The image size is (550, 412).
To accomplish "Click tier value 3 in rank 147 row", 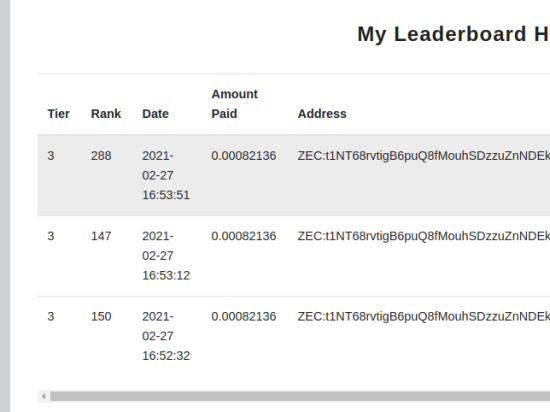I will click(51, 236).
